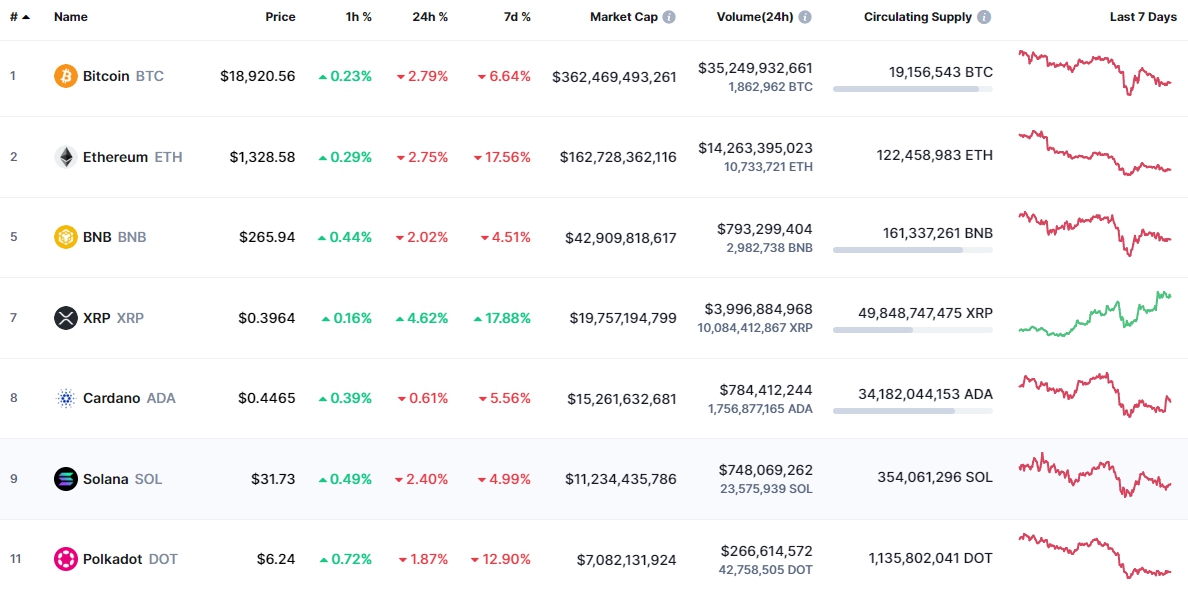Click the Volume(24h) info icon
Image resolution: width=1188 pixels, height=596 pixels.
coord(805,17)
